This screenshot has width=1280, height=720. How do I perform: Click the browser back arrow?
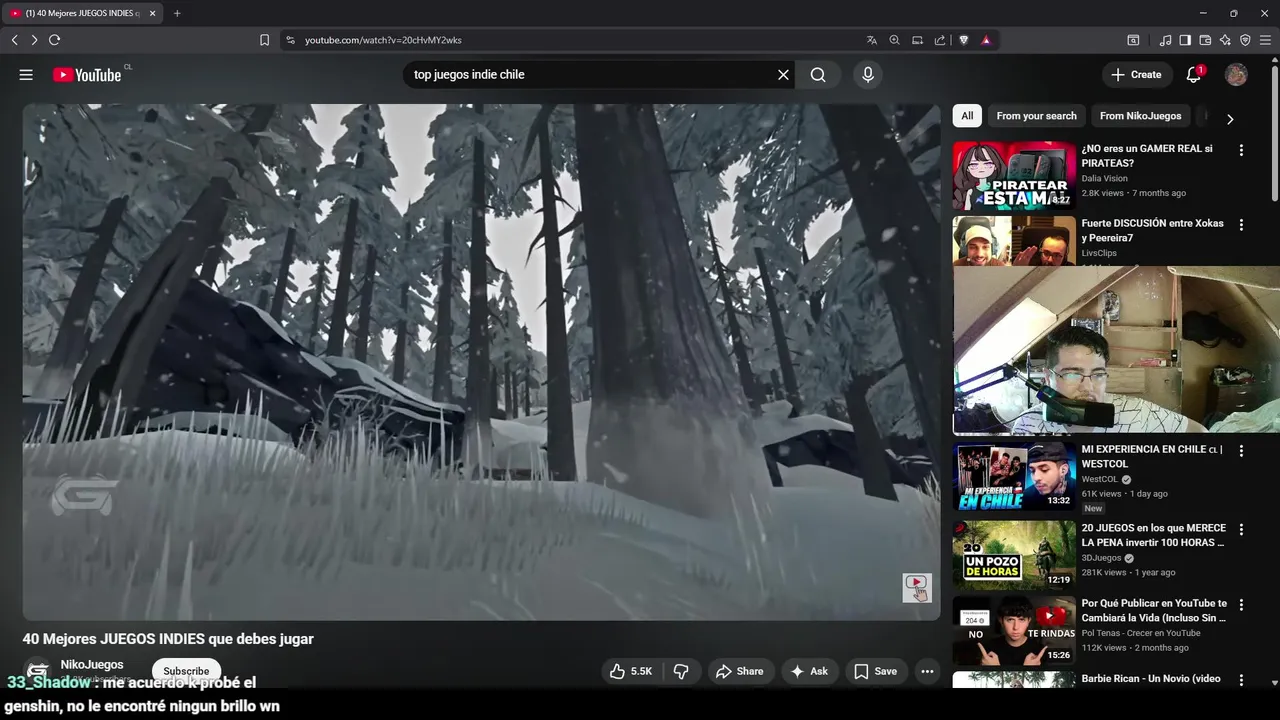coord(14,40)
